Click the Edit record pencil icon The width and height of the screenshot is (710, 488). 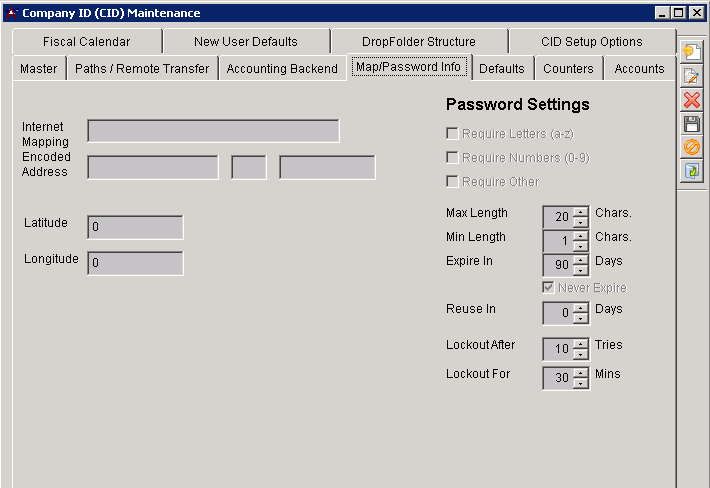(691, 76)
